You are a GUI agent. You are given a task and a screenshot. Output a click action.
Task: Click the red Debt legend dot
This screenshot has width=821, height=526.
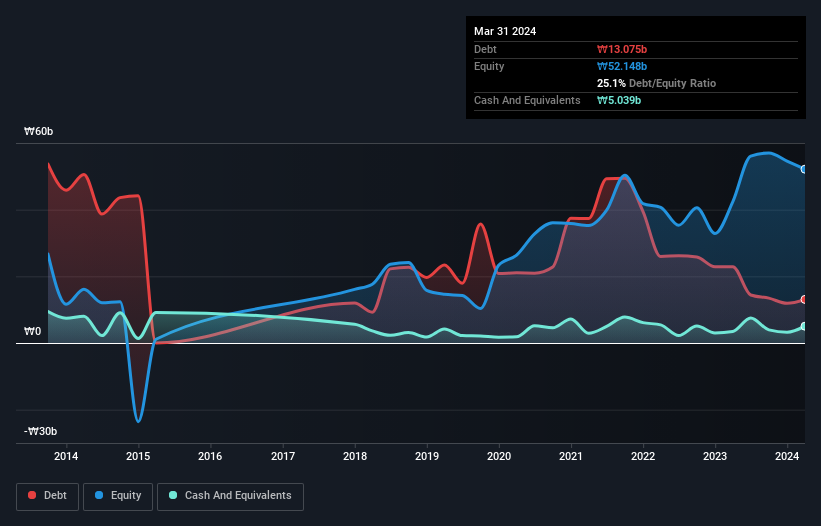(32, 495)
